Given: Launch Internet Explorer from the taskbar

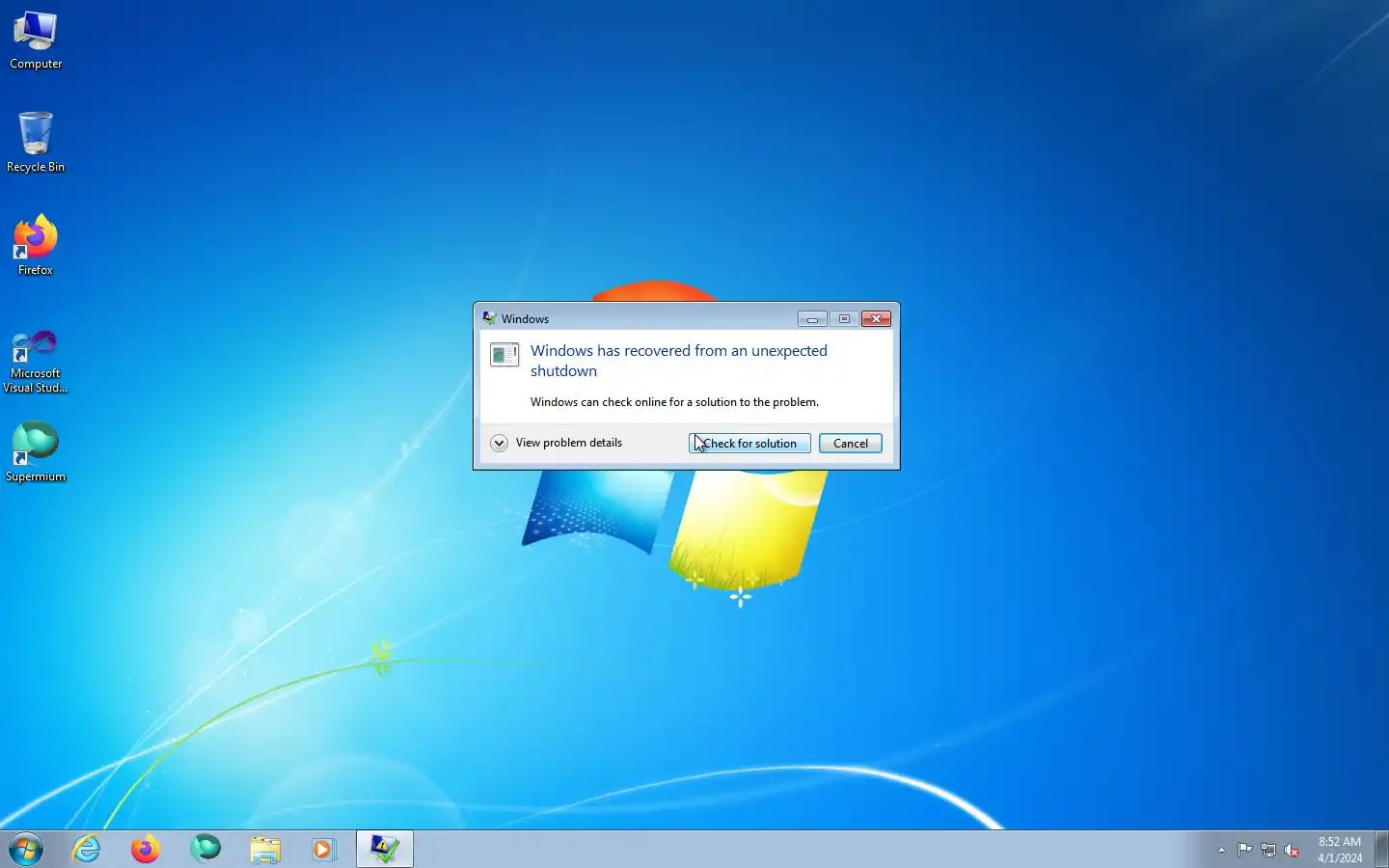Looking at the screenshot, I should (x=87, y=850).
